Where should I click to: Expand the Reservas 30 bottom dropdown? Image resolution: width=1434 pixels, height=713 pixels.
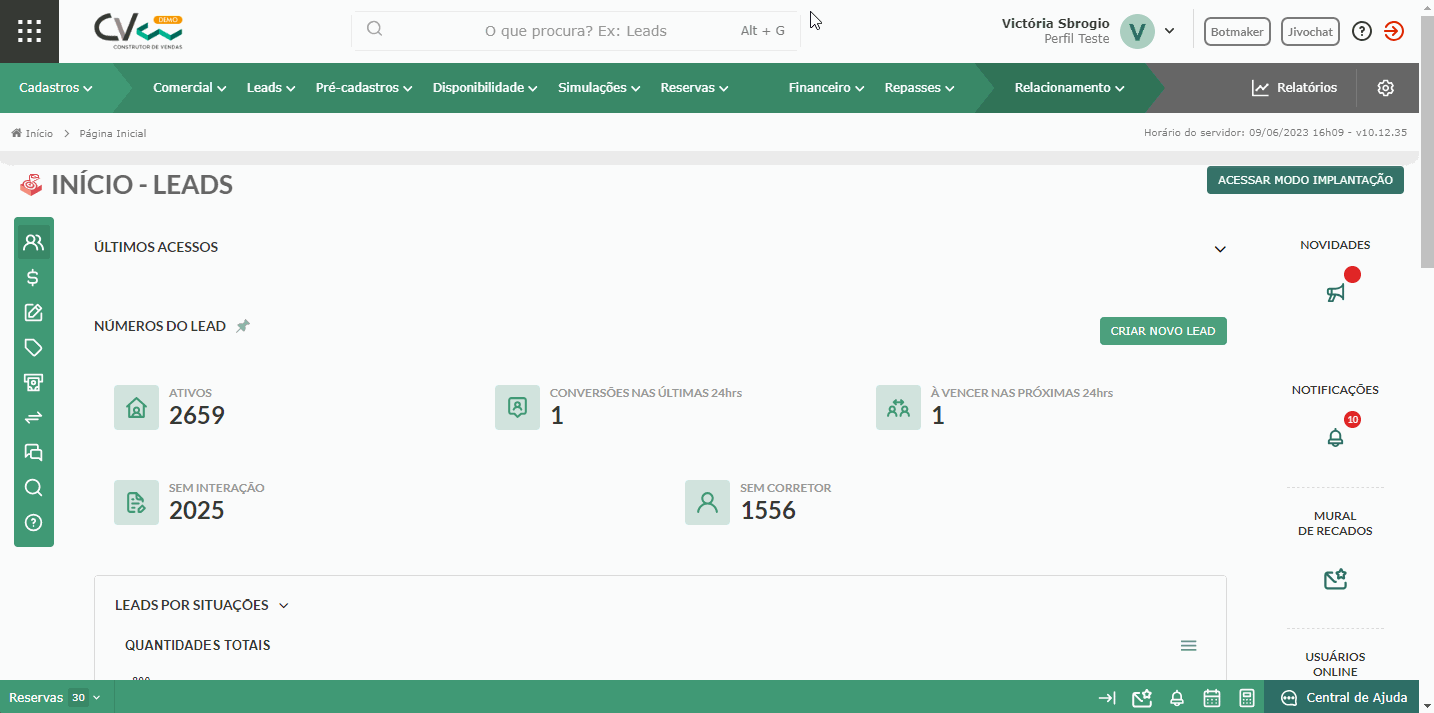tap(55, 698)
